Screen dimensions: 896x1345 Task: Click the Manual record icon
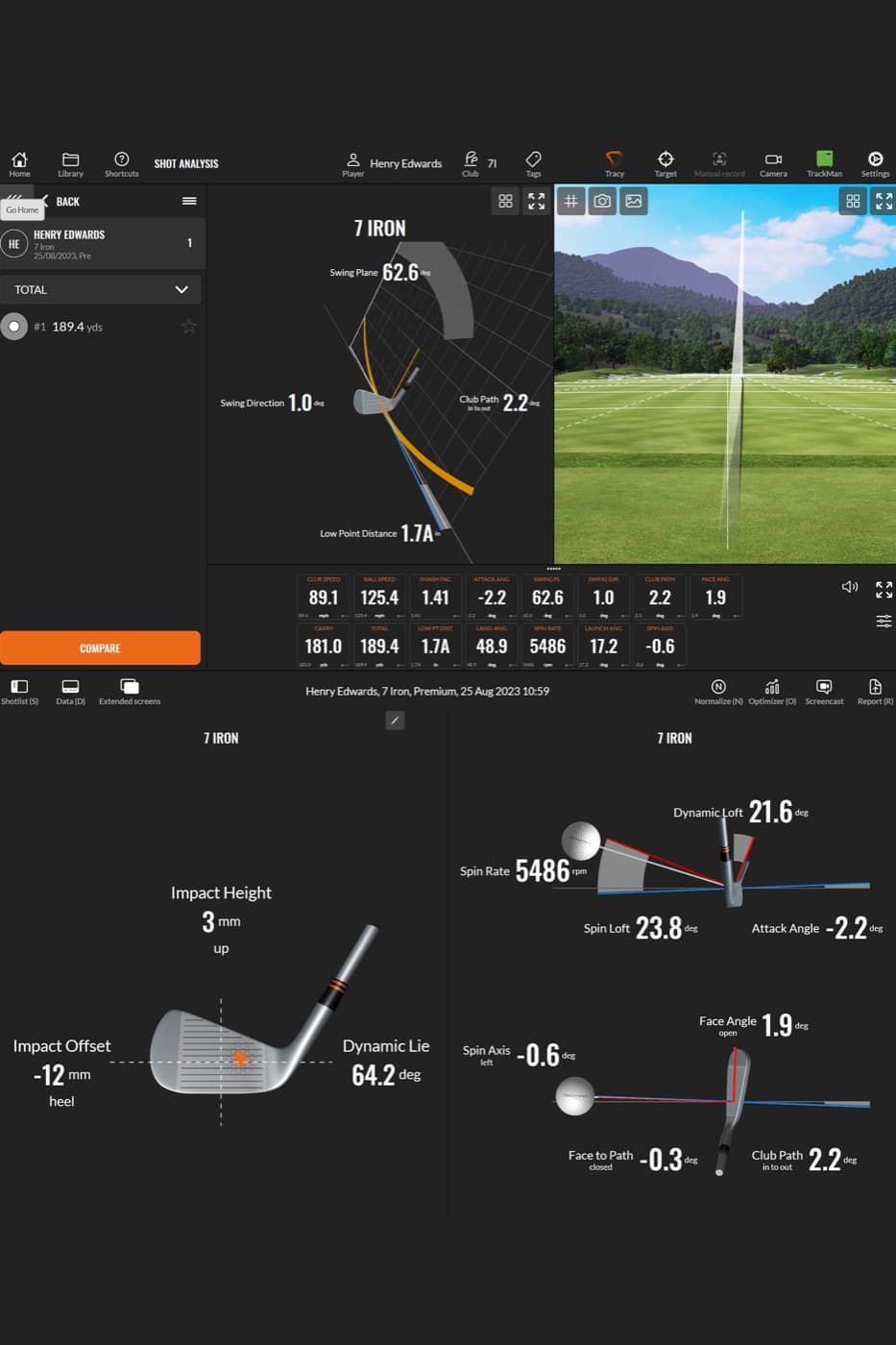coord(719,164)
